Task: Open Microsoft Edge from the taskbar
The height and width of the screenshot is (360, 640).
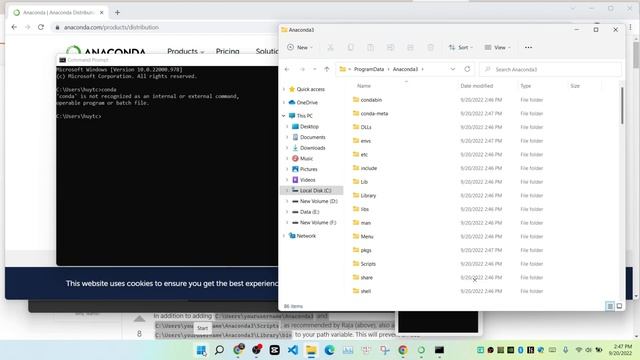Action: point(329,350)
